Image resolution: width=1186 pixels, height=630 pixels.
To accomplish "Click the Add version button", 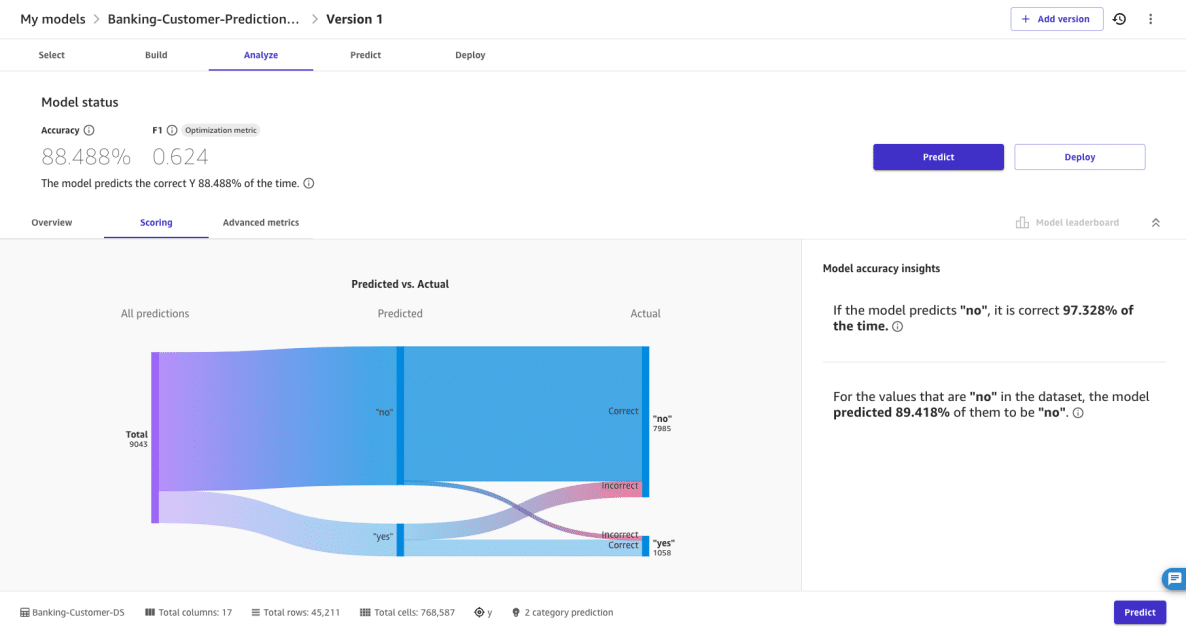I will (1057, 19).
